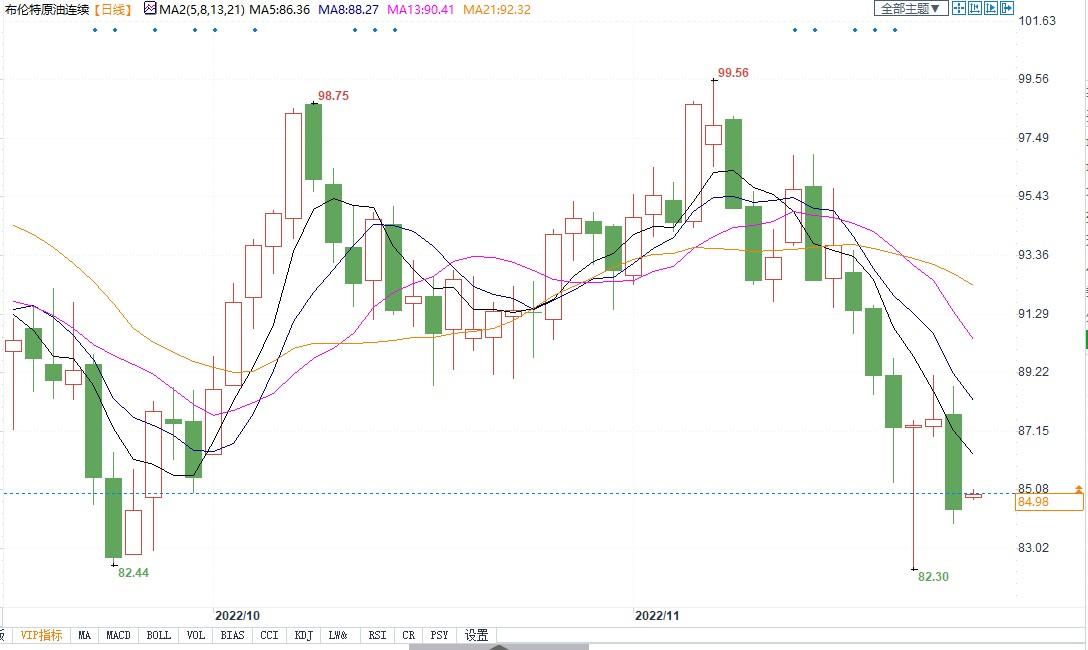This screenshot has width=1088, height=650.
Task: Show the VOL indicator tab
Action: [x=196, y=635]
